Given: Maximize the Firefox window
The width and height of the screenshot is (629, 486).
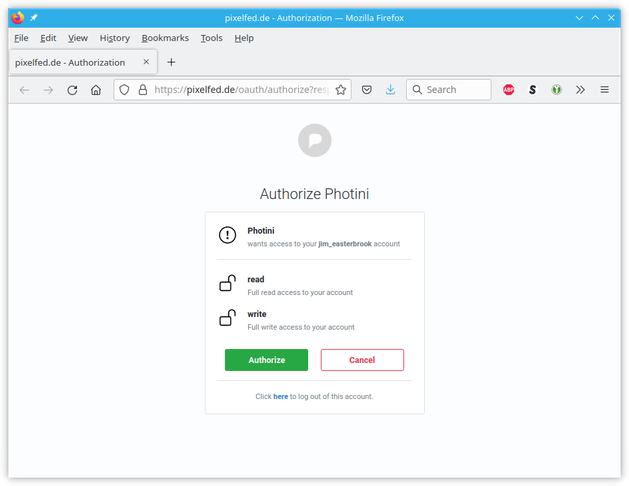Looking at the screenshot, I should coord(595,18).
